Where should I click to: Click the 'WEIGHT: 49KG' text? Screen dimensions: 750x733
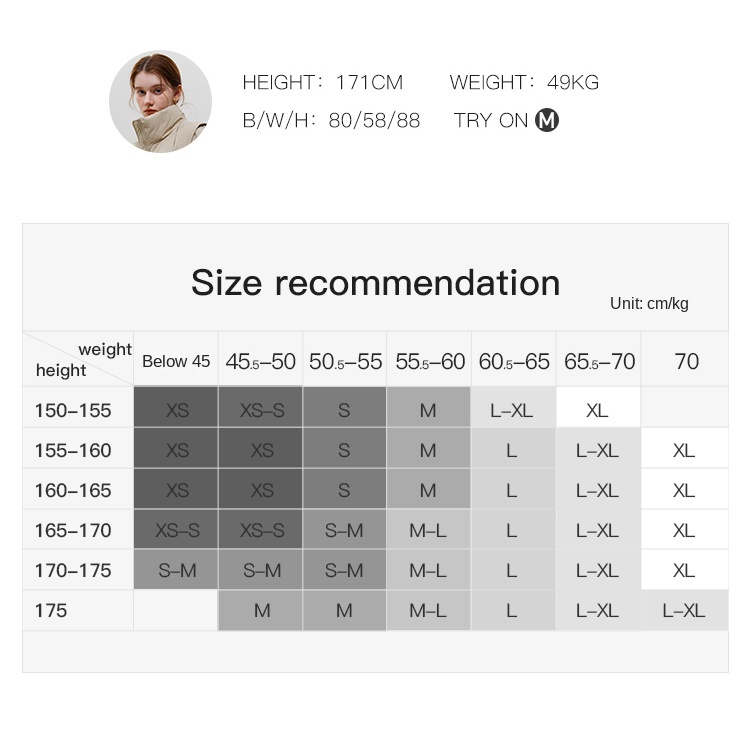tap(524, 82)
